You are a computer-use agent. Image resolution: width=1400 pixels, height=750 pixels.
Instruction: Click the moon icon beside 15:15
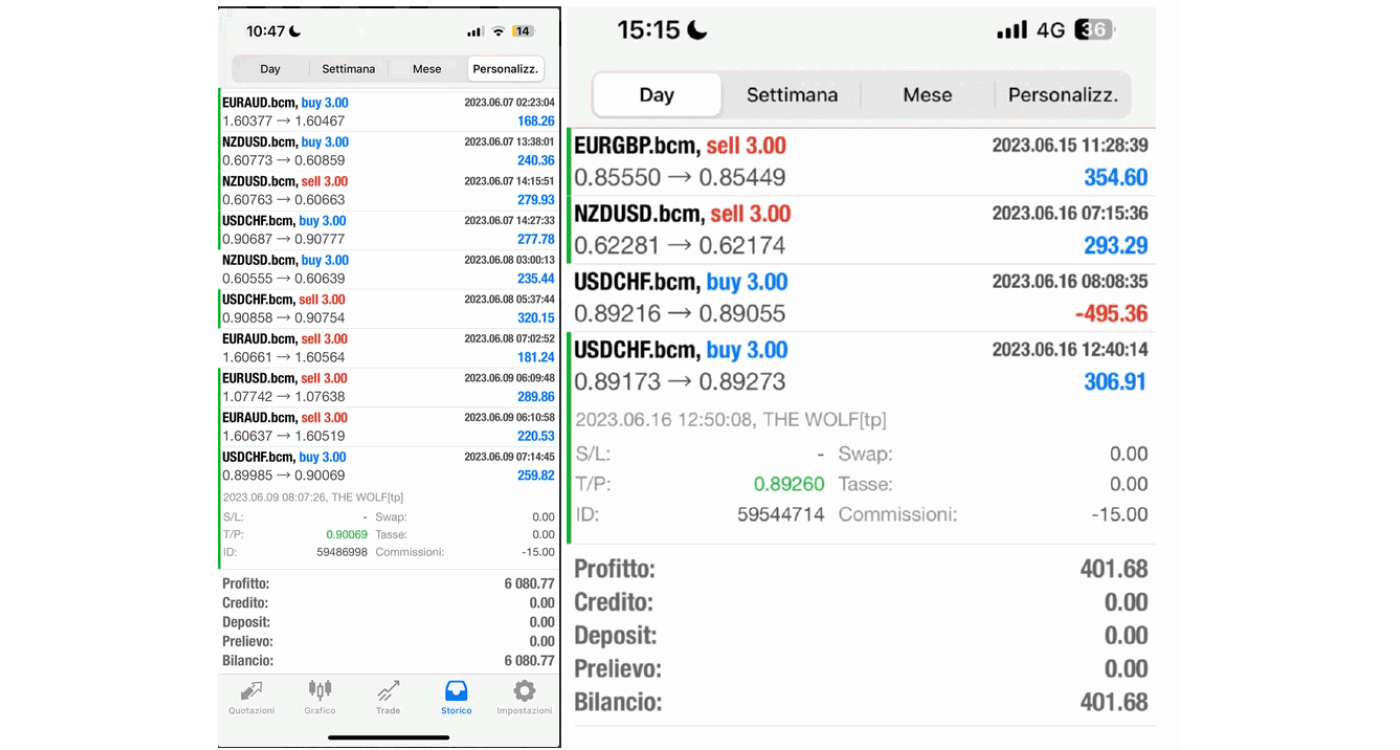(x=697, y=31)
